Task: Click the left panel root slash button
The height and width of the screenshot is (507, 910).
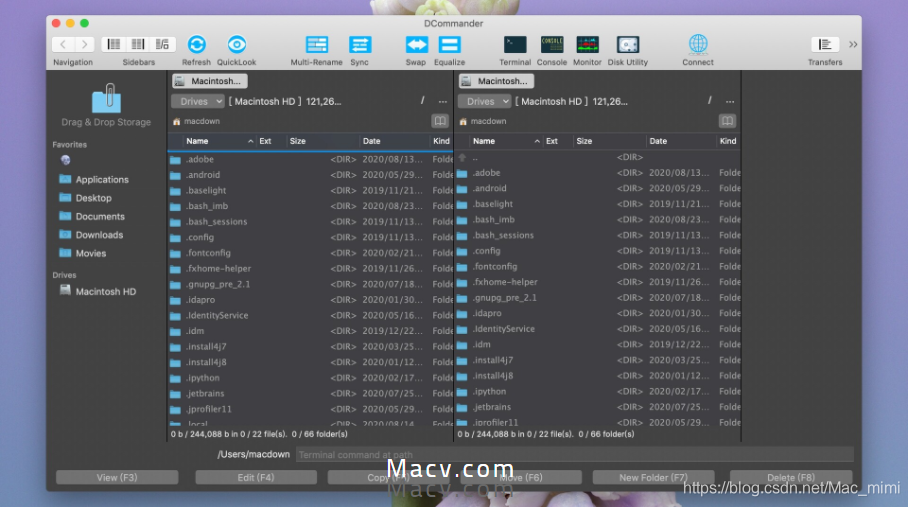Action: [422, 101]
